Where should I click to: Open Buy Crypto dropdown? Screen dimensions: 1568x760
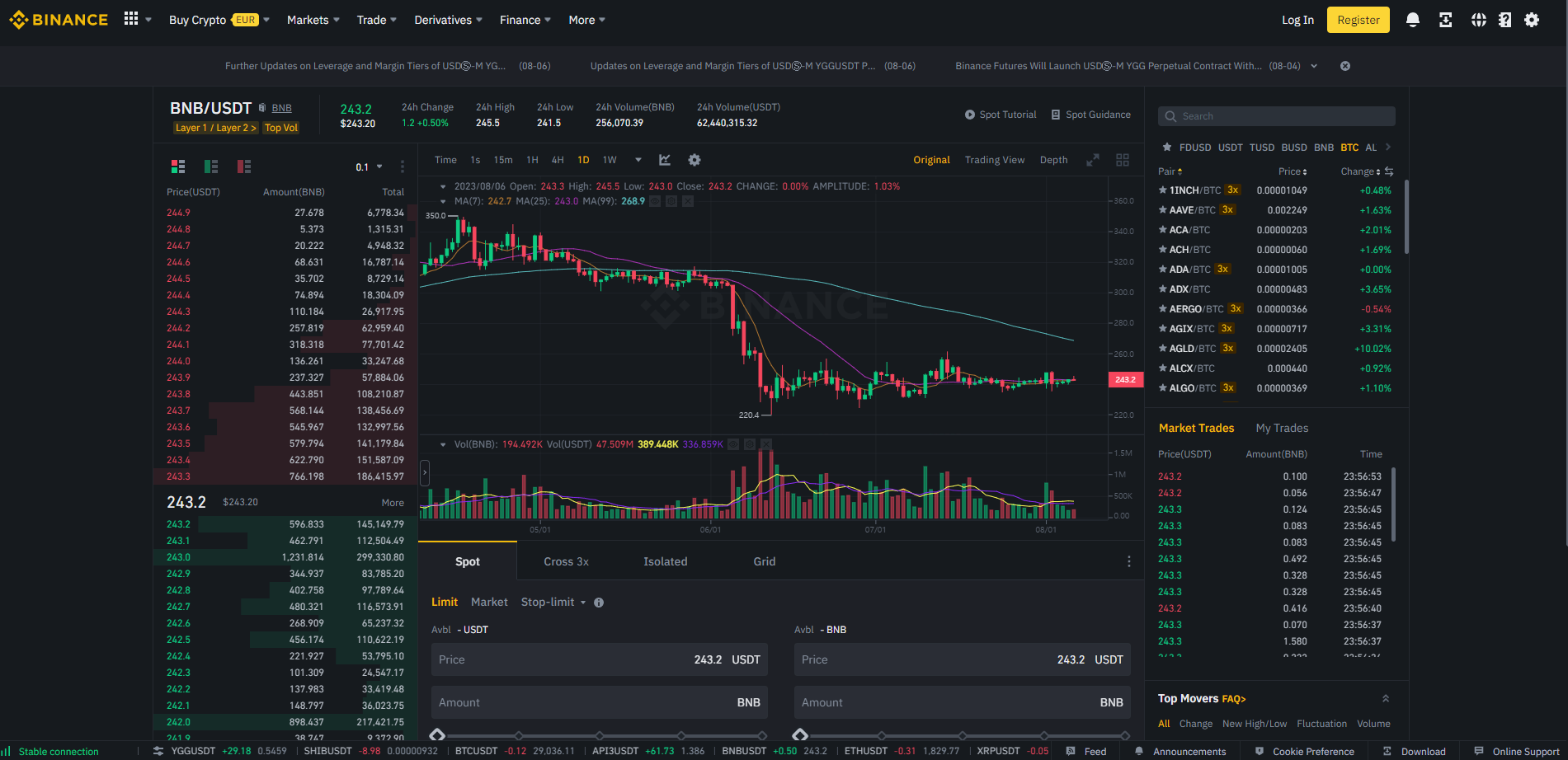coord(219,20)
